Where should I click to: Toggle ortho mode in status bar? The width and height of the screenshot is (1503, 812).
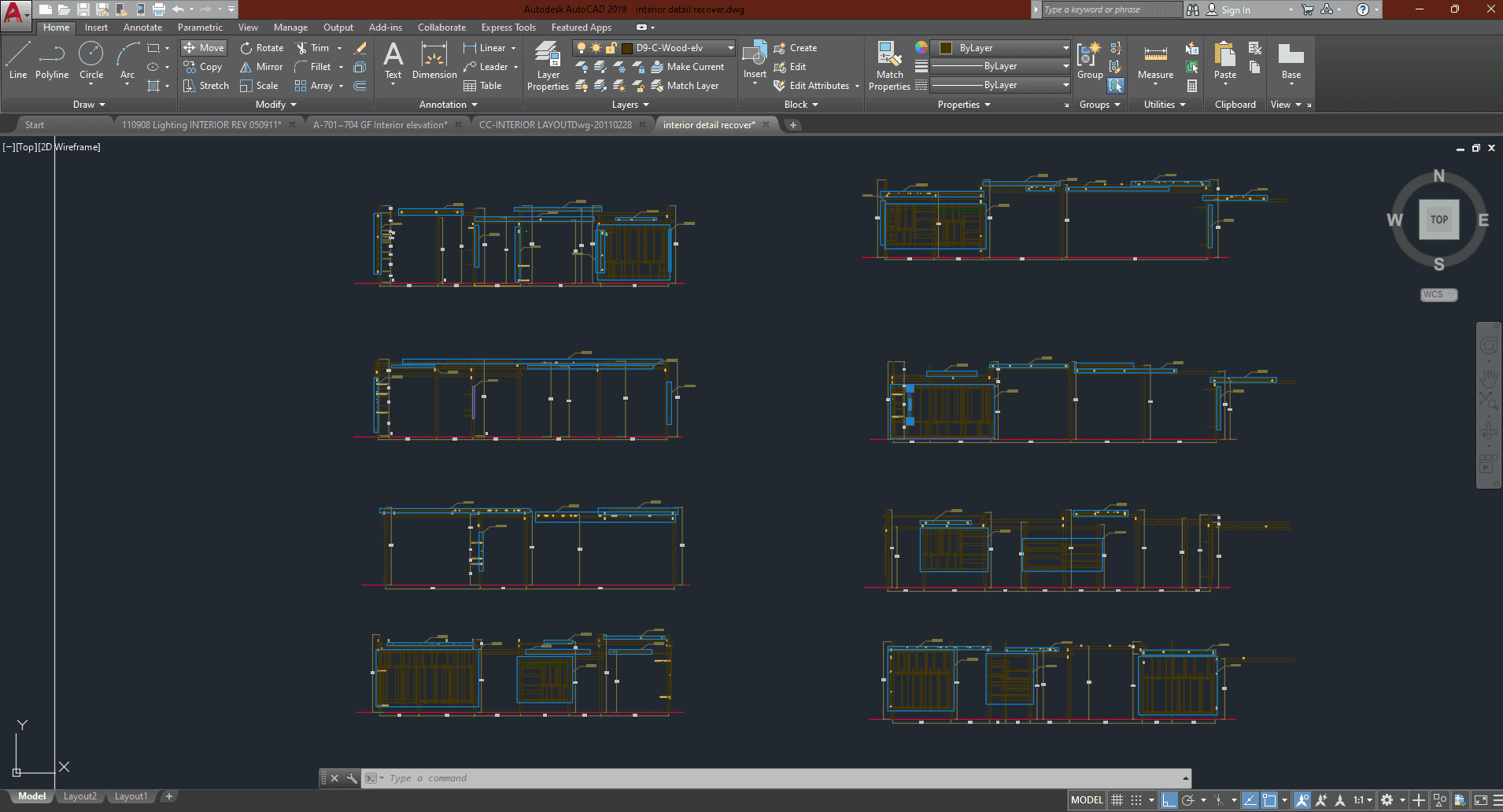[1169, 800]
